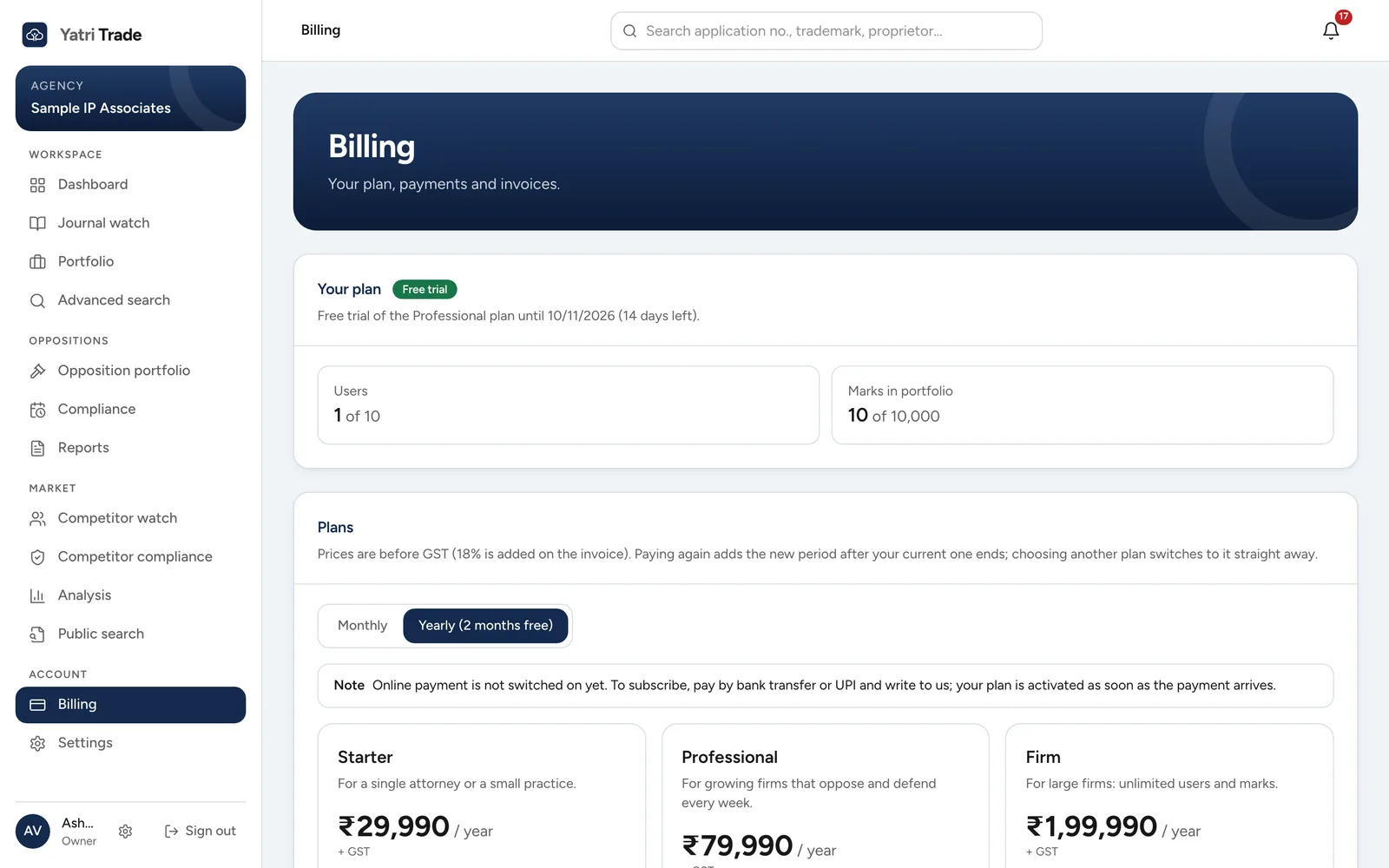Select the Professional plan card

point(826,796)
